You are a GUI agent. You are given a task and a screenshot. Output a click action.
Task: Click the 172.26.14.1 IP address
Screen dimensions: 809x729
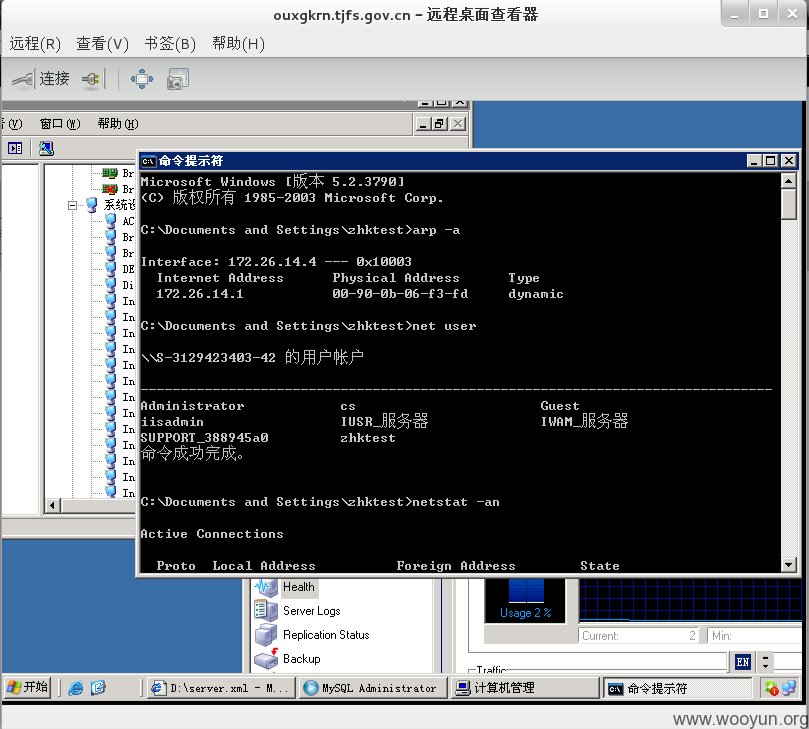coord(200,294)
